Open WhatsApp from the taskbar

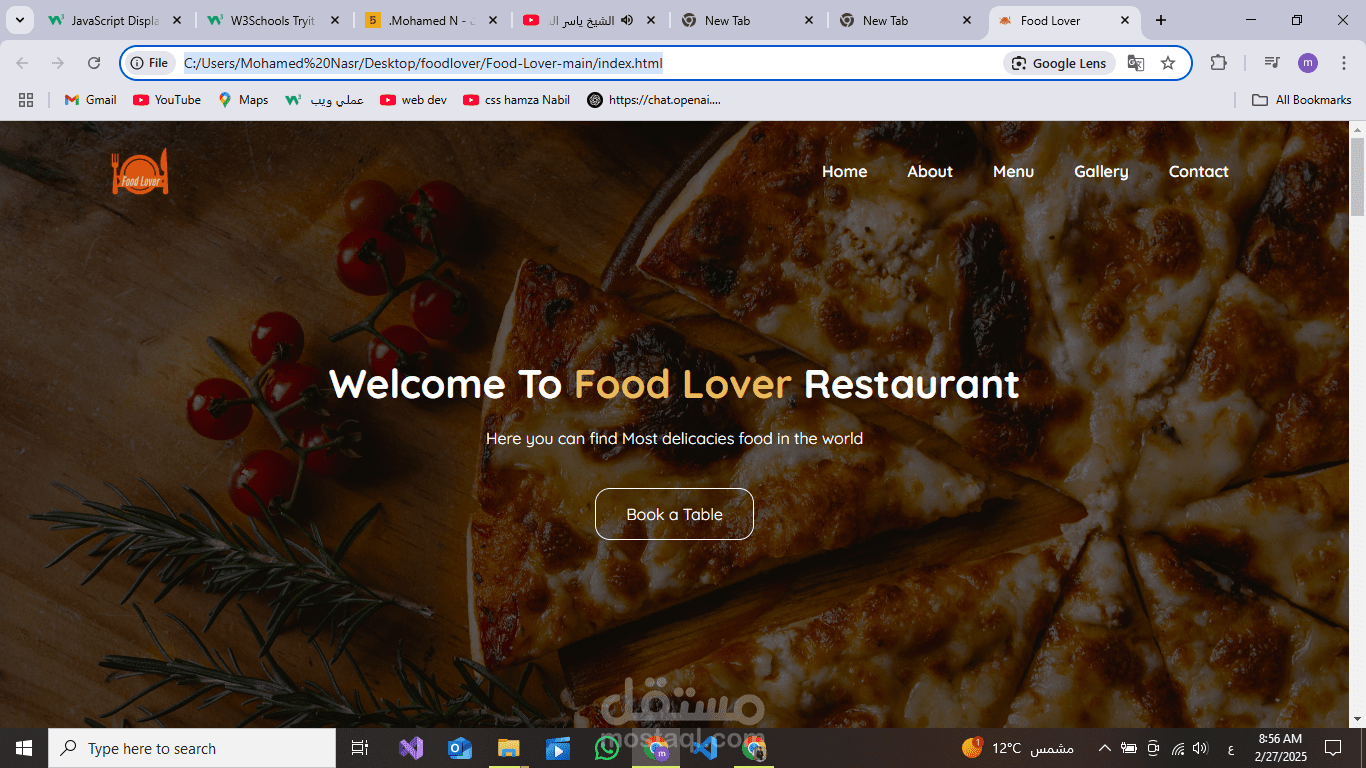[606, 748]
